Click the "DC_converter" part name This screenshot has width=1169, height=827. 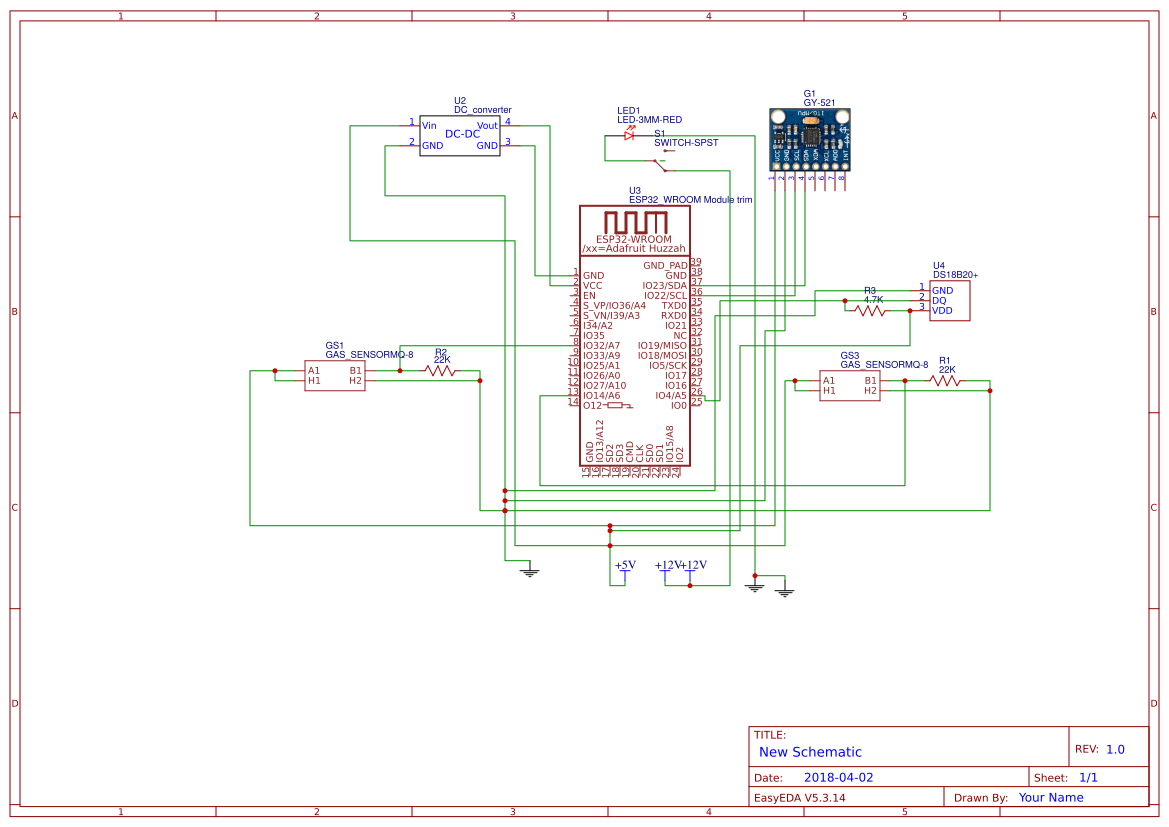click(482, 110)
